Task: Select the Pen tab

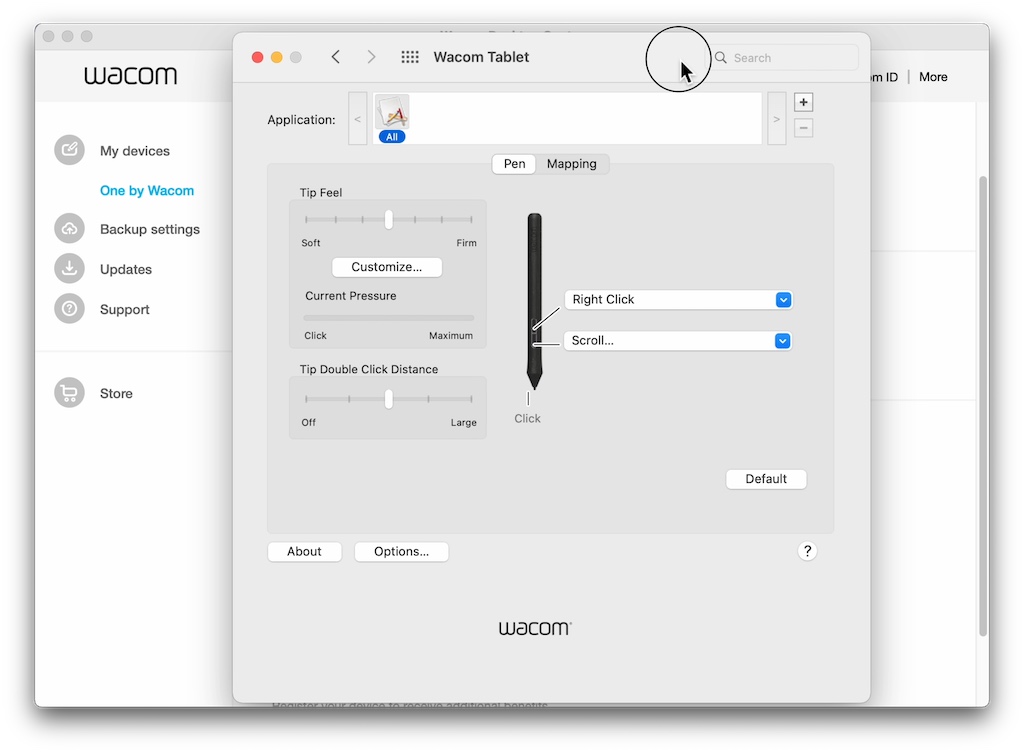Action: (x=513, y=163)
